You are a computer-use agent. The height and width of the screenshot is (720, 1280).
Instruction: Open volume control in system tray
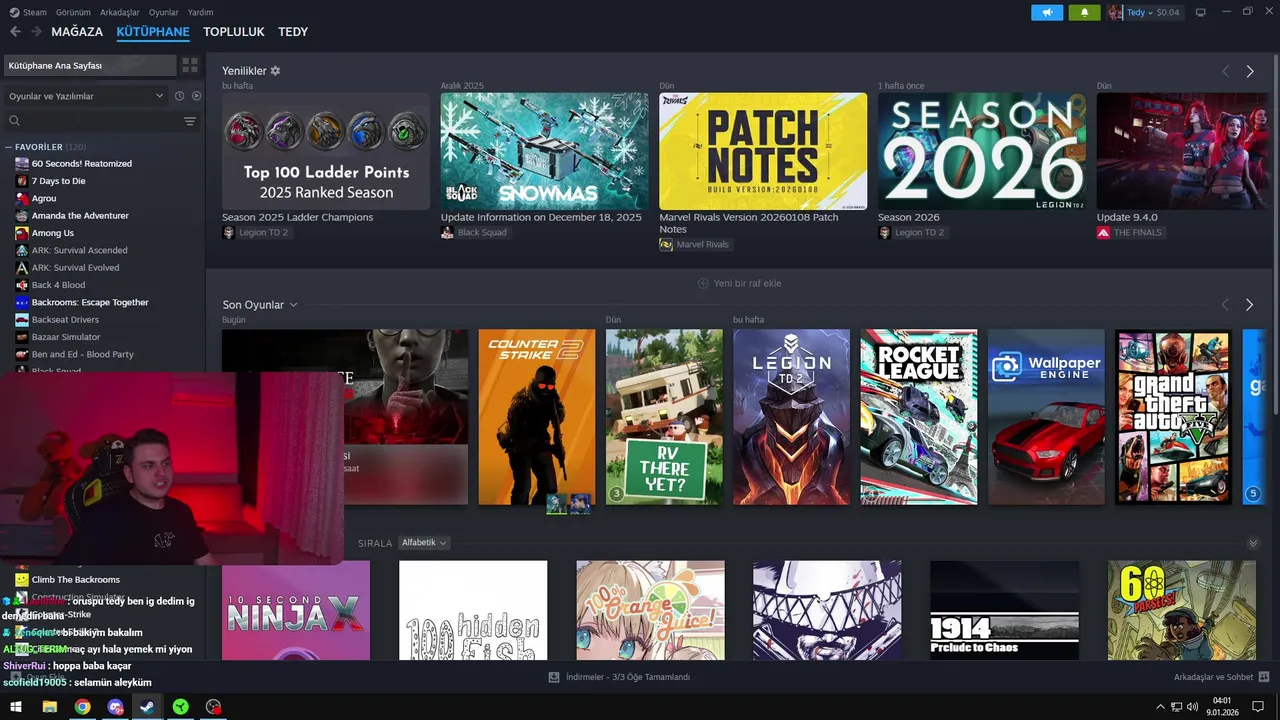click(x=1192, y=707)
